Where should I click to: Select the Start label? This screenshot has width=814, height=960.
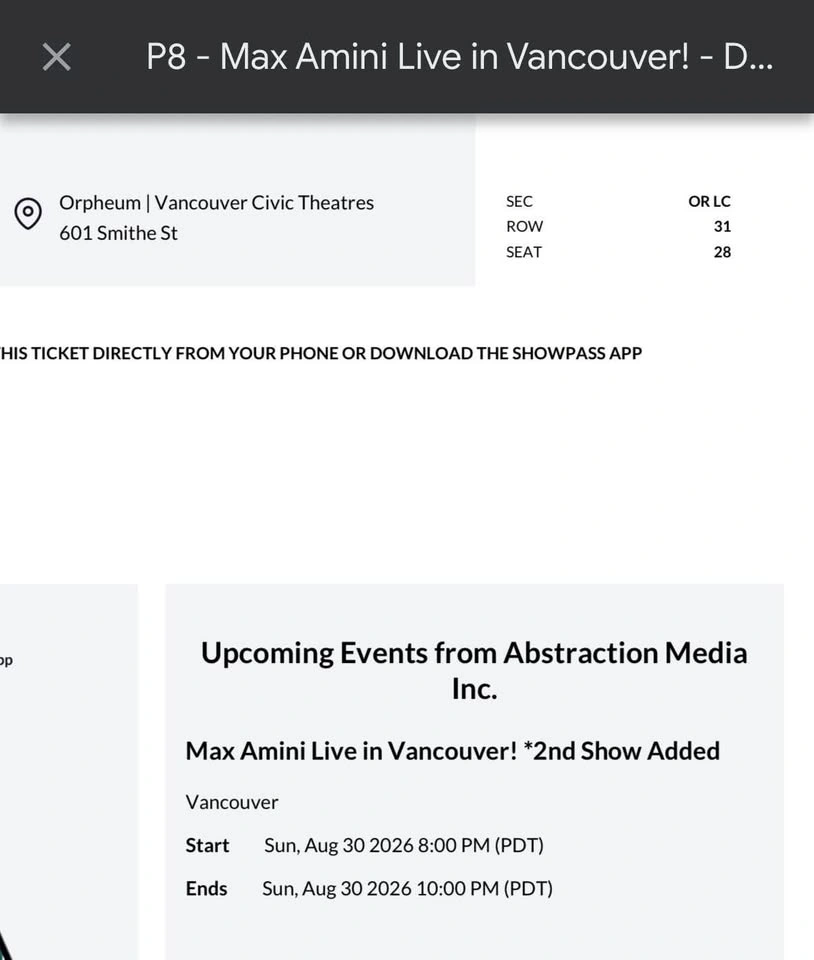(207, 846)
